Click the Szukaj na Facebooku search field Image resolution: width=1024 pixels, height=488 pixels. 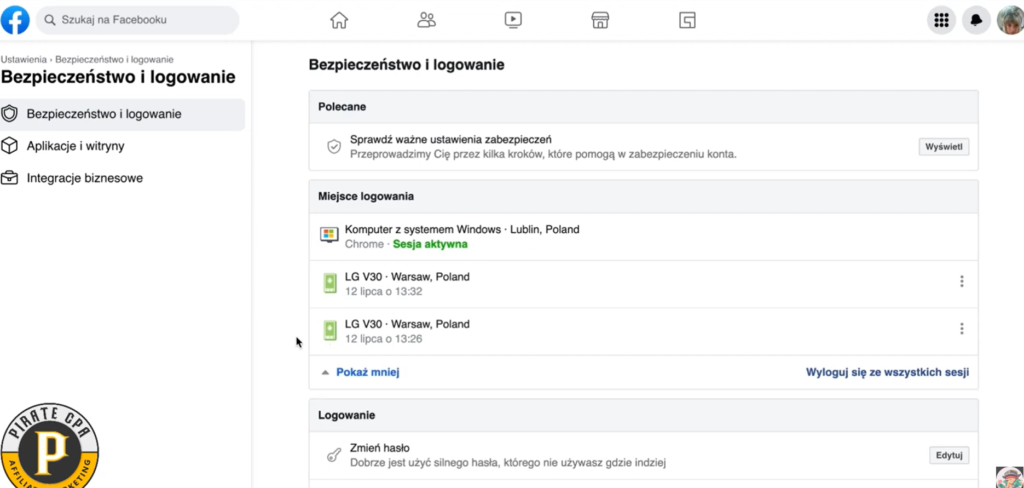point(138,20)
